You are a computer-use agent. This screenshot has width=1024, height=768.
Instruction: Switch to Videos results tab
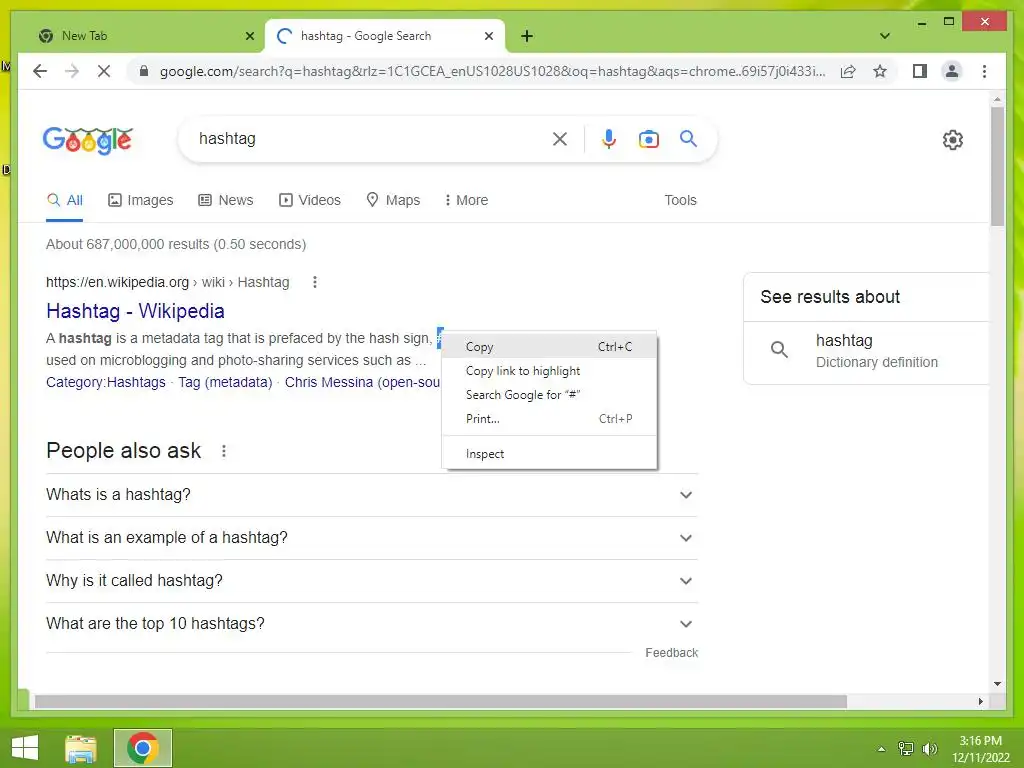[x=310, y=200]
